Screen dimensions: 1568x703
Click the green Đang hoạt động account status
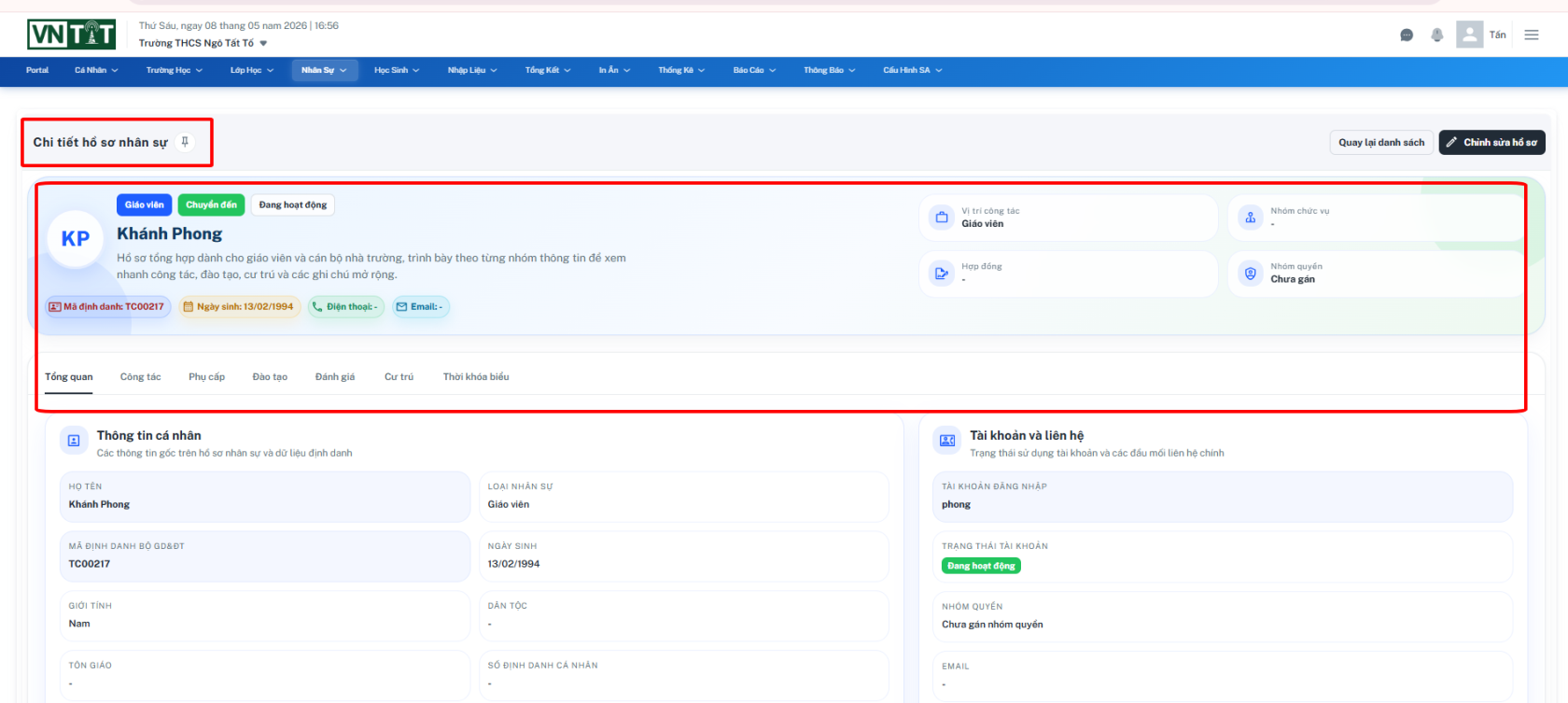click(981, 566)
